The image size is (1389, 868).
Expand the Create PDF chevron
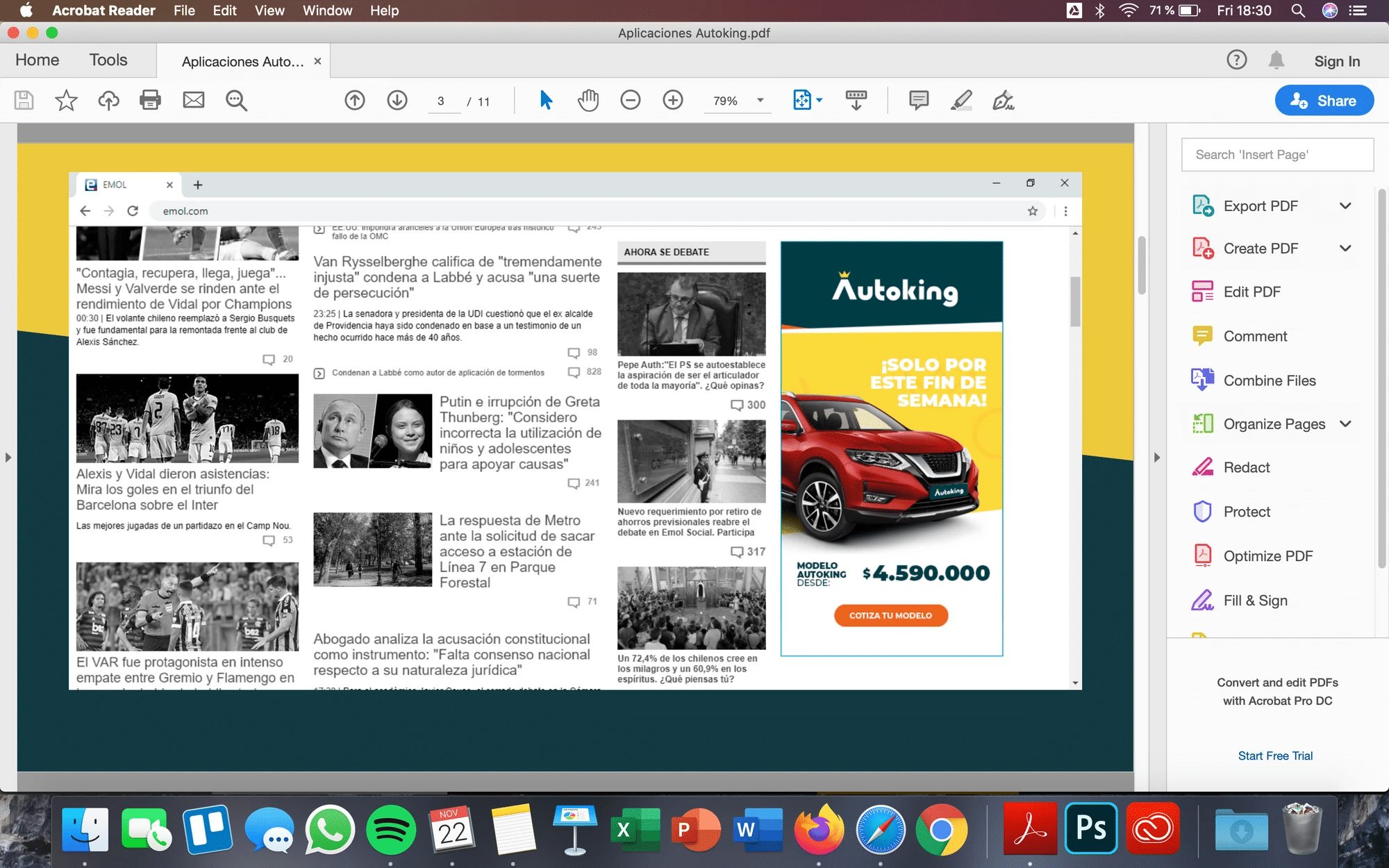pos(1345,249)
